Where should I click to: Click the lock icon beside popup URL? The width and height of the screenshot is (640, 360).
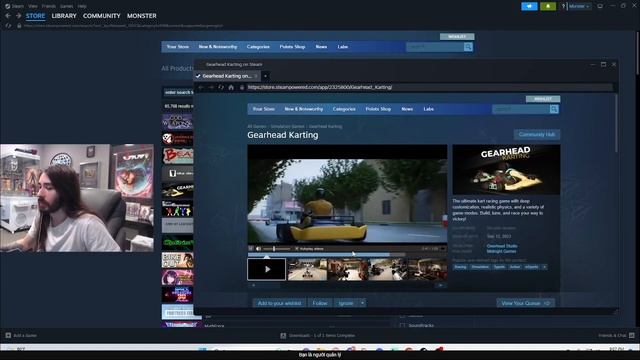(x=242, y=87)
